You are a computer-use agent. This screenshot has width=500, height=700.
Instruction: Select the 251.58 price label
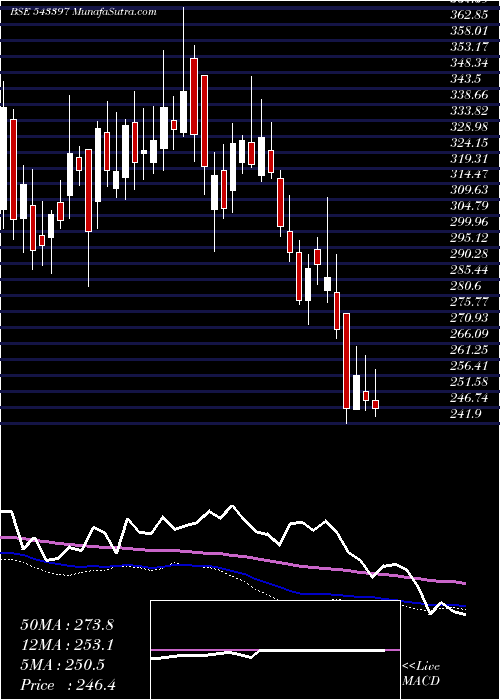coord(468,382)
